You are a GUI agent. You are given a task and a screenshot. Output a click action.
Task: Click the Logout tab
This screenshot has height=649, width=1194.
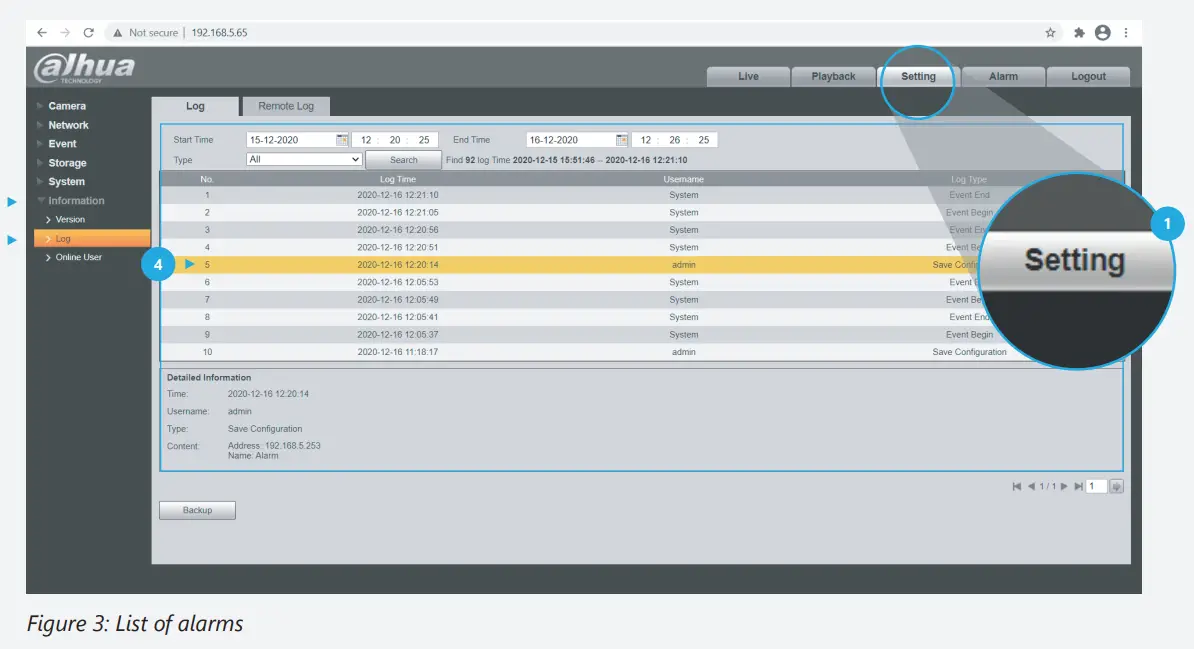[1088, 76]
